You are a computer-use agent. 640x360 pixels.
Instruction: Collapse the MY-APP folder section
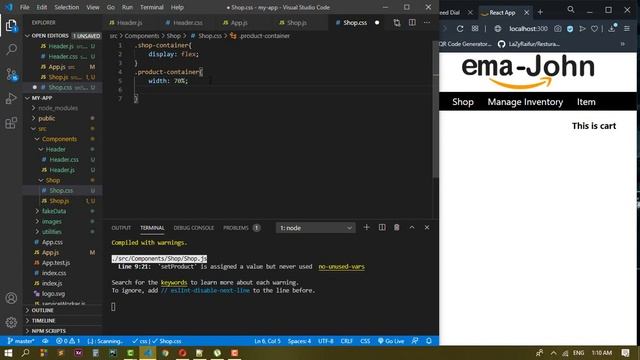tap(62, 98)
